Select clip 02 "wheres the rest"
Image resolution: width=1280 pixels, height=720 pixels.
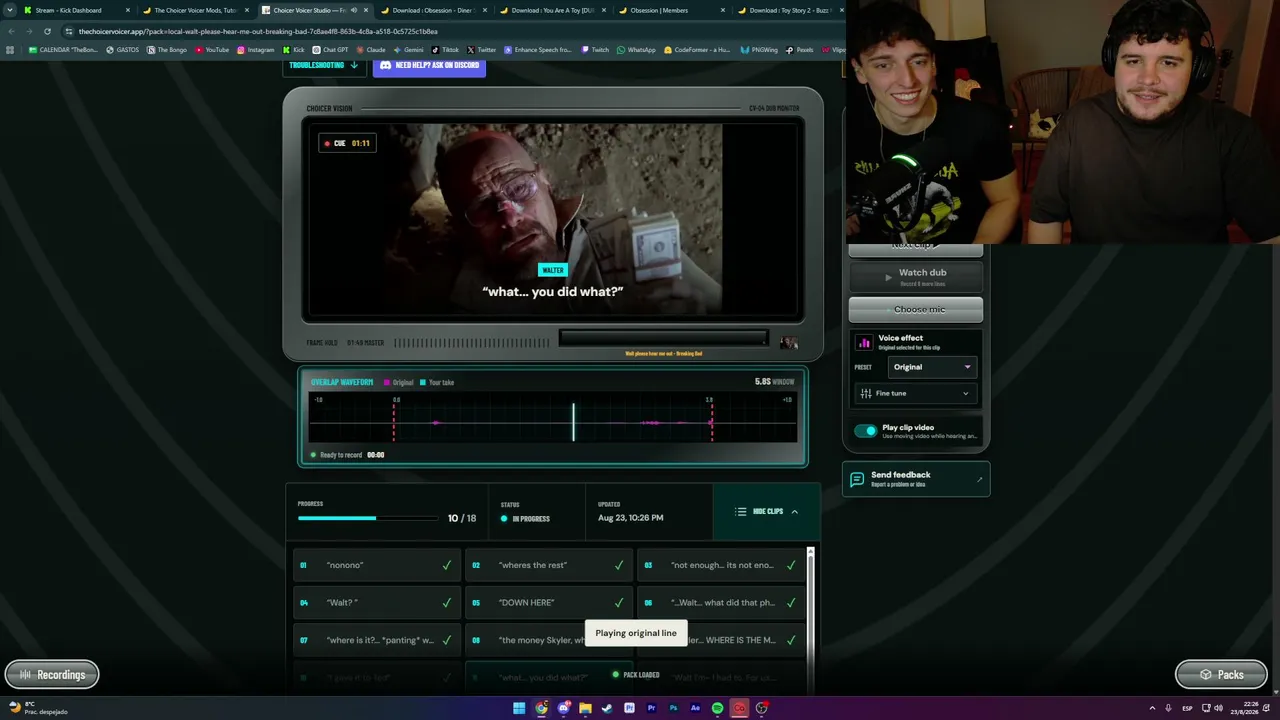[549, 565]
